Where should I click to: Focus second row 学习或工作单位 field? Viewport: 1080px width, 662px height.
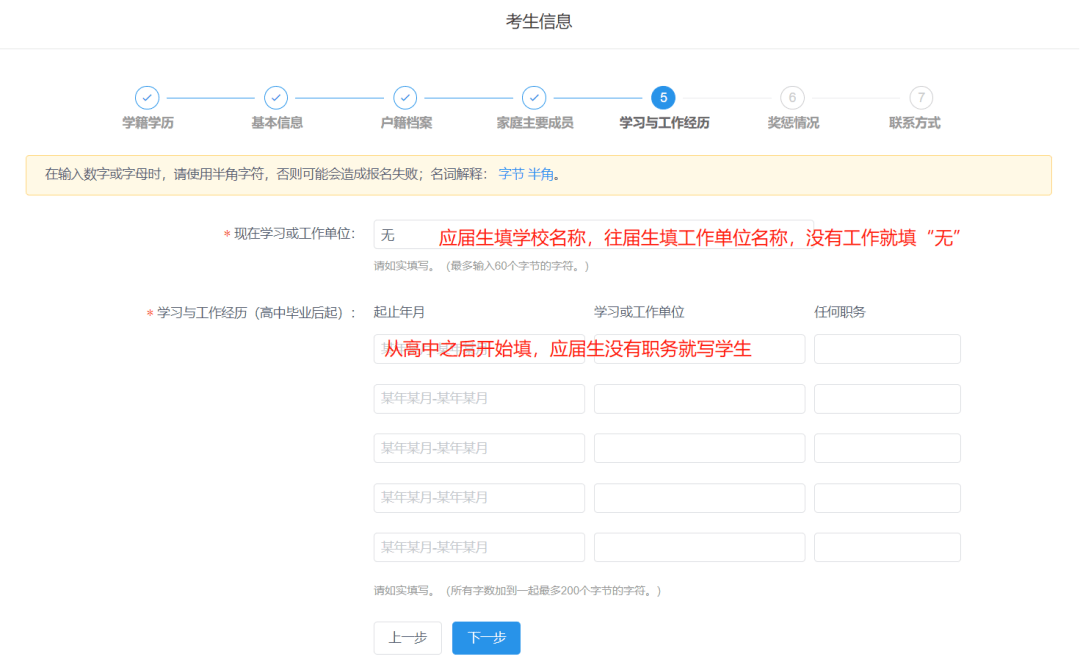699,399
